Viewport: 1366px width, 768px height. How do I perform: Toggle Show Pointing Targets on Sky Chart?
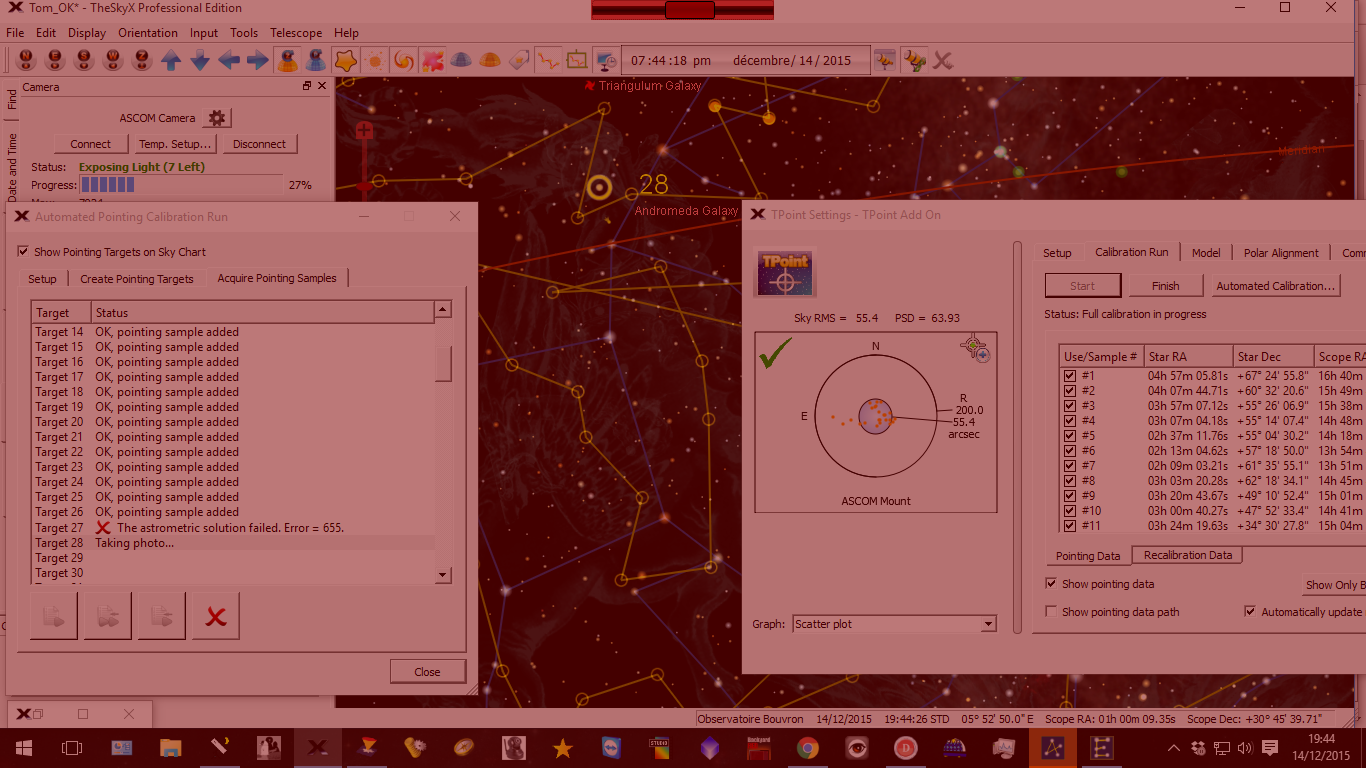(24, 252)
